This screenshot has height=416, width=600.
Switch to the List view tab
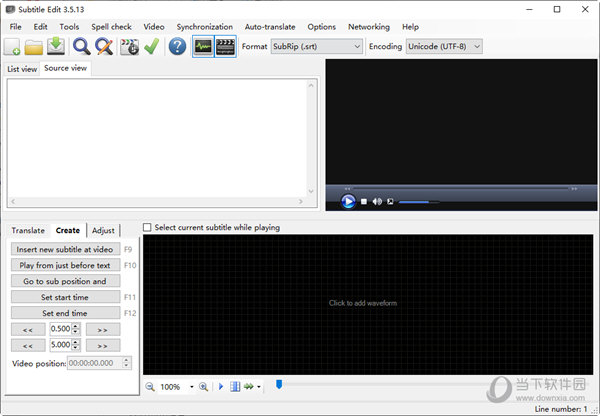pyautogui.click(x=22, y=69)
